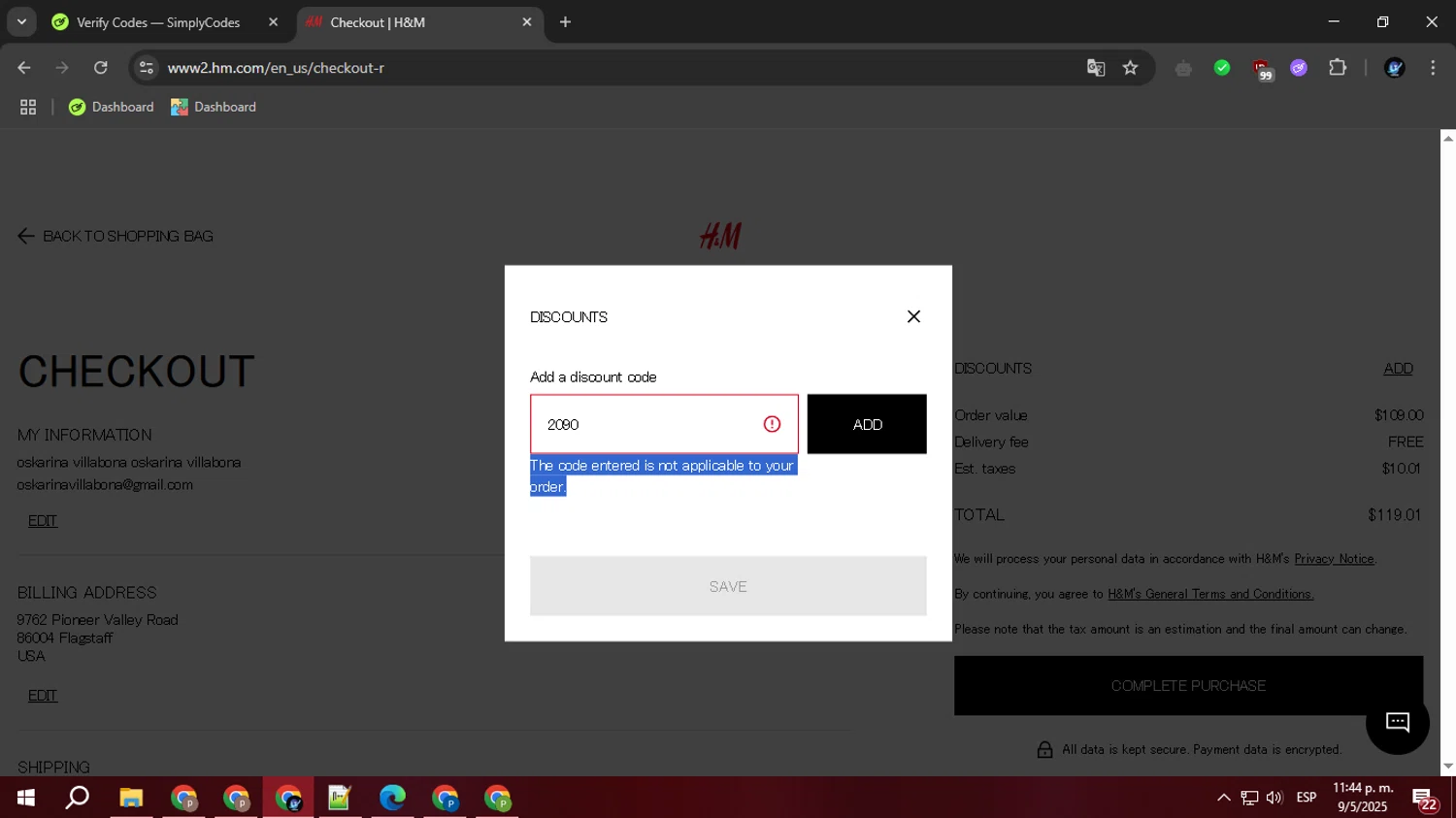Click the lock icon near secure data note
The height and width of the screenshot is (818, 1456).
[1044, 749]
